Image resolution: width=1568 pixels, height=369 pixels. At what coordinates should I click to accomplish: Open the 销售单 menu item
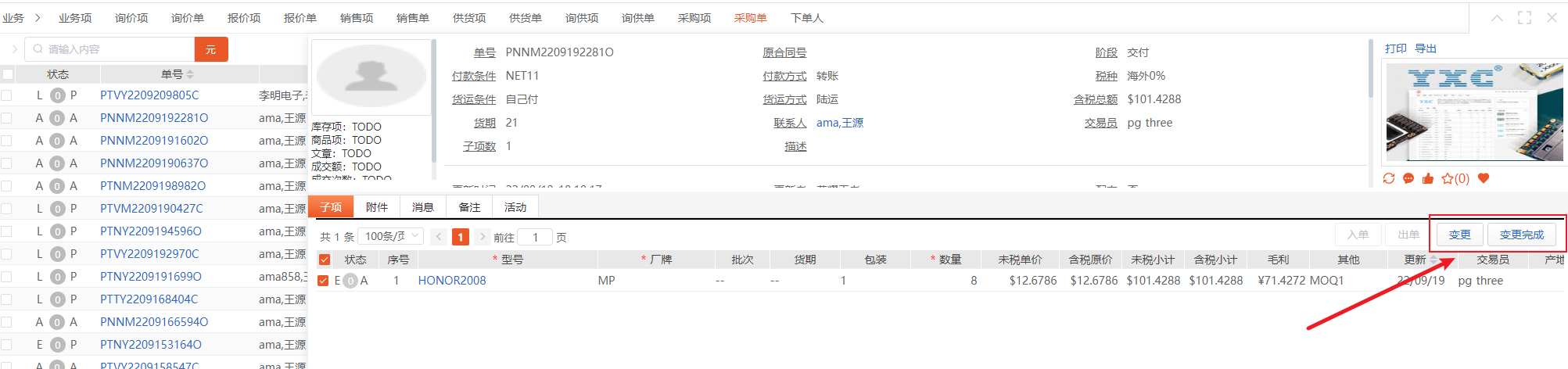[x=413, y=18]
